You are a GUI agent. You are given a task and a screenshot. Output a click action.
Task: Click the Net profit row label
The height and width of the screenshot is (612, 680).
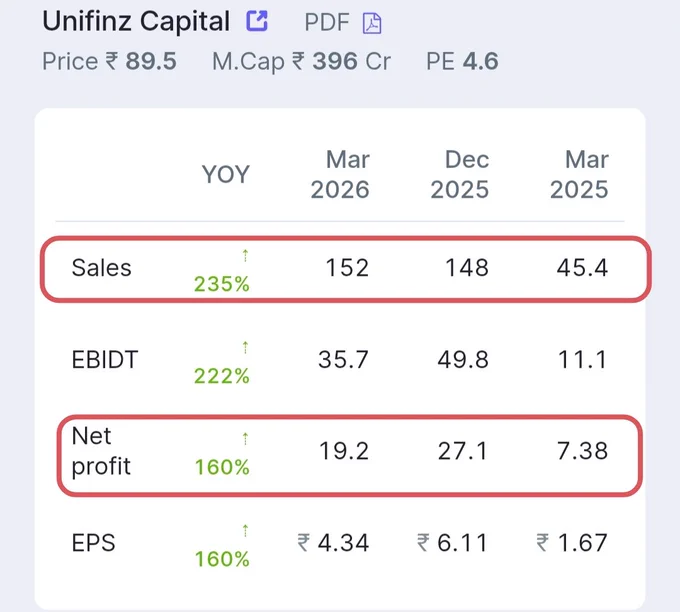(101, 451)
